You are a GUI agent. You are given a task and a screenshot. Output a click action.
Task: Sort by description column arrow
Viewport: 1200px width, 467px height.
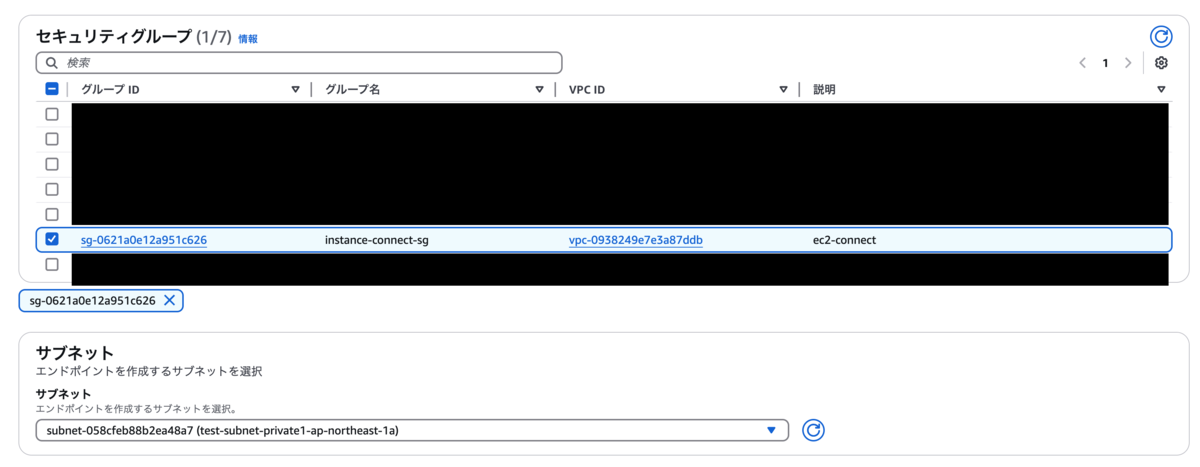tap(1161, 90)
